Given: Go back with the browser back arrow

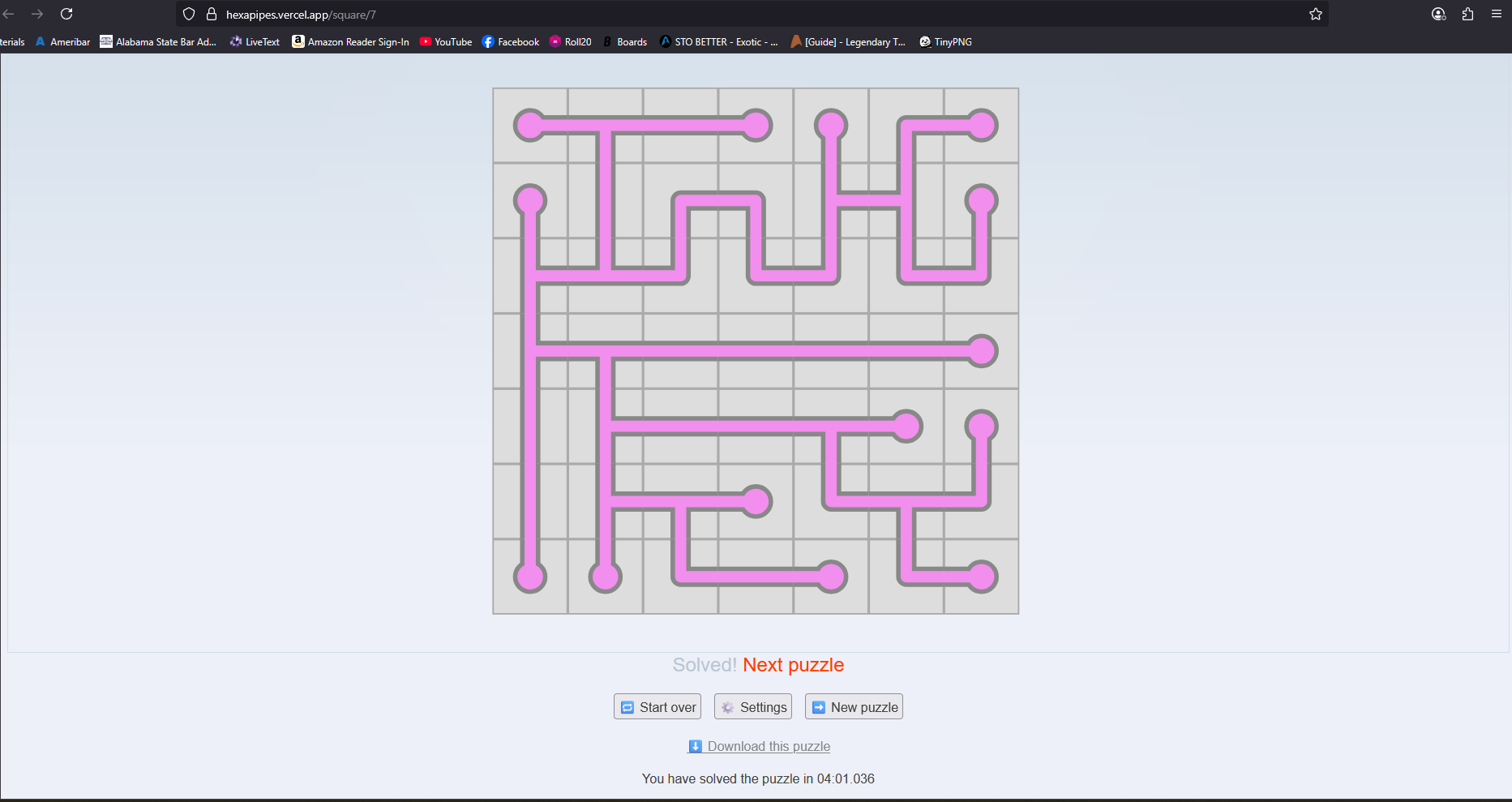Looking at the screenshot, I should 9,14.
